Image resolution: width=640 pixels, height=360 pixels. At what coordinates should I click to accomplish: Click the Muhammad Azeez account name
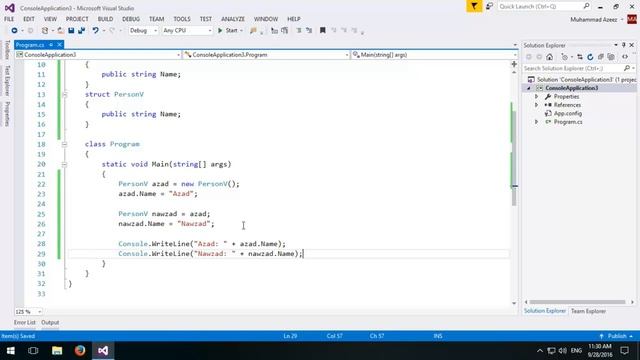pos(593,19)
